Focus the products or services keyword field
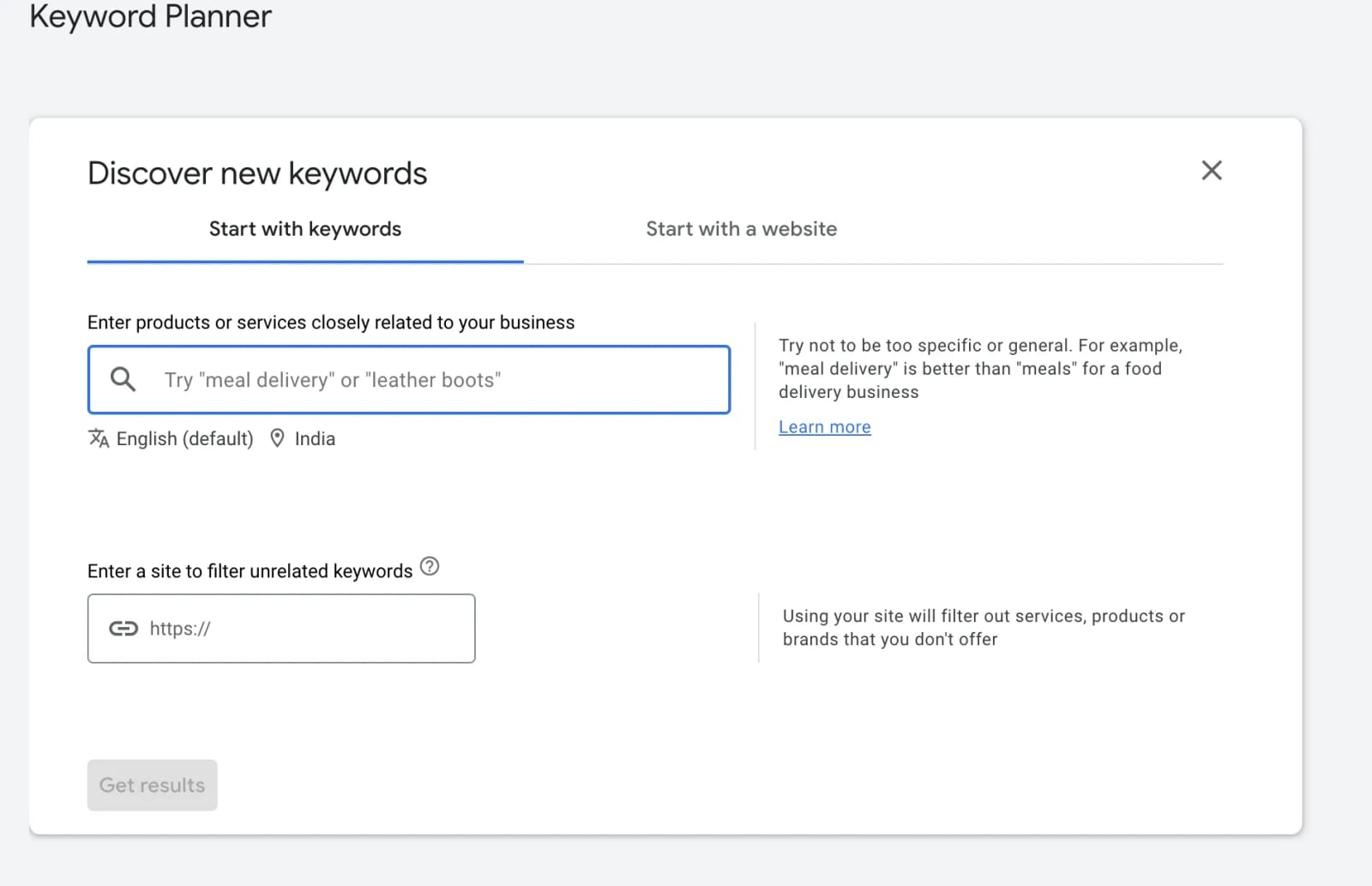Image resolution: width=1372 pixels, height=886 pixels. click(x=409, y=380)
